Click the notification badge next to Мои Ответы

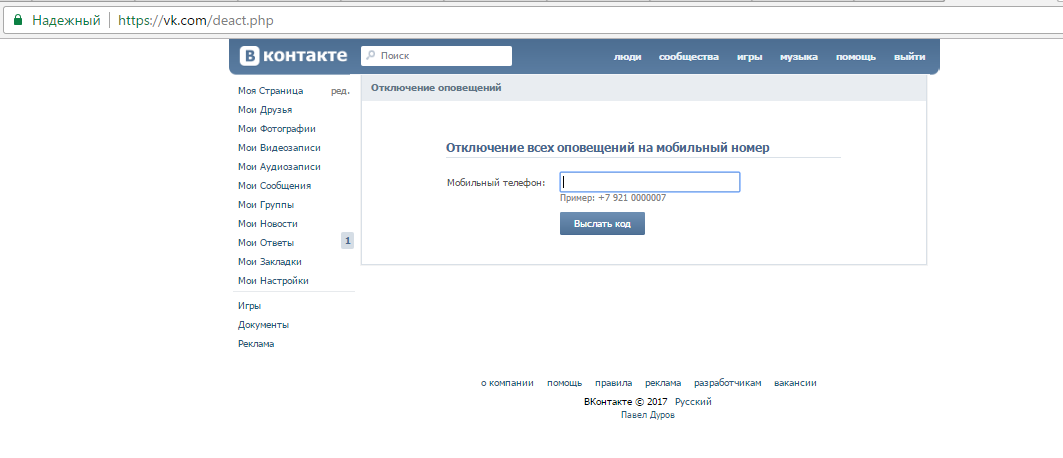coord(347,241)
